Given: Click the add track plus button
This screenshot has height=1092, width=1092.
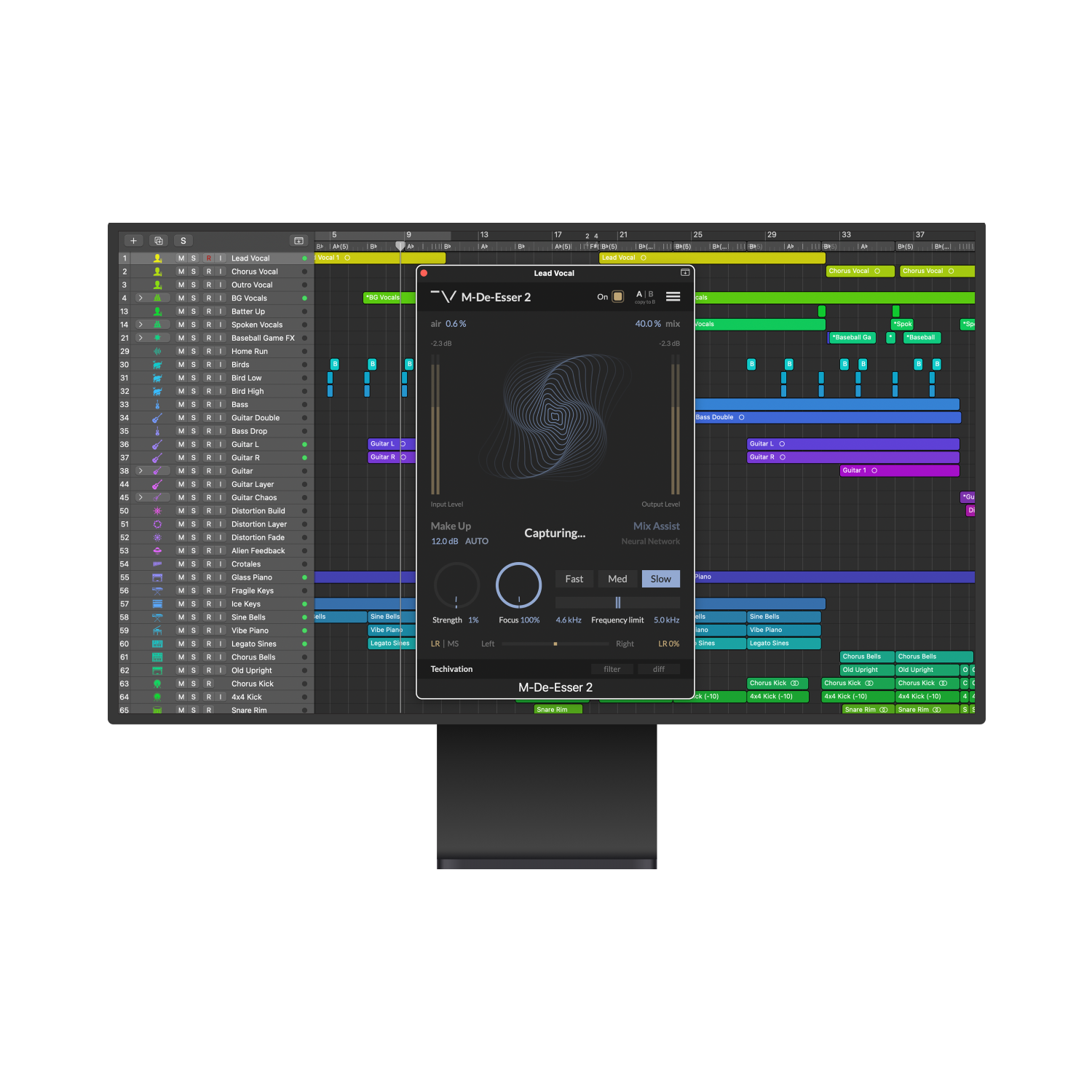Looking at the screenshot, I should (x=133, y=241).
